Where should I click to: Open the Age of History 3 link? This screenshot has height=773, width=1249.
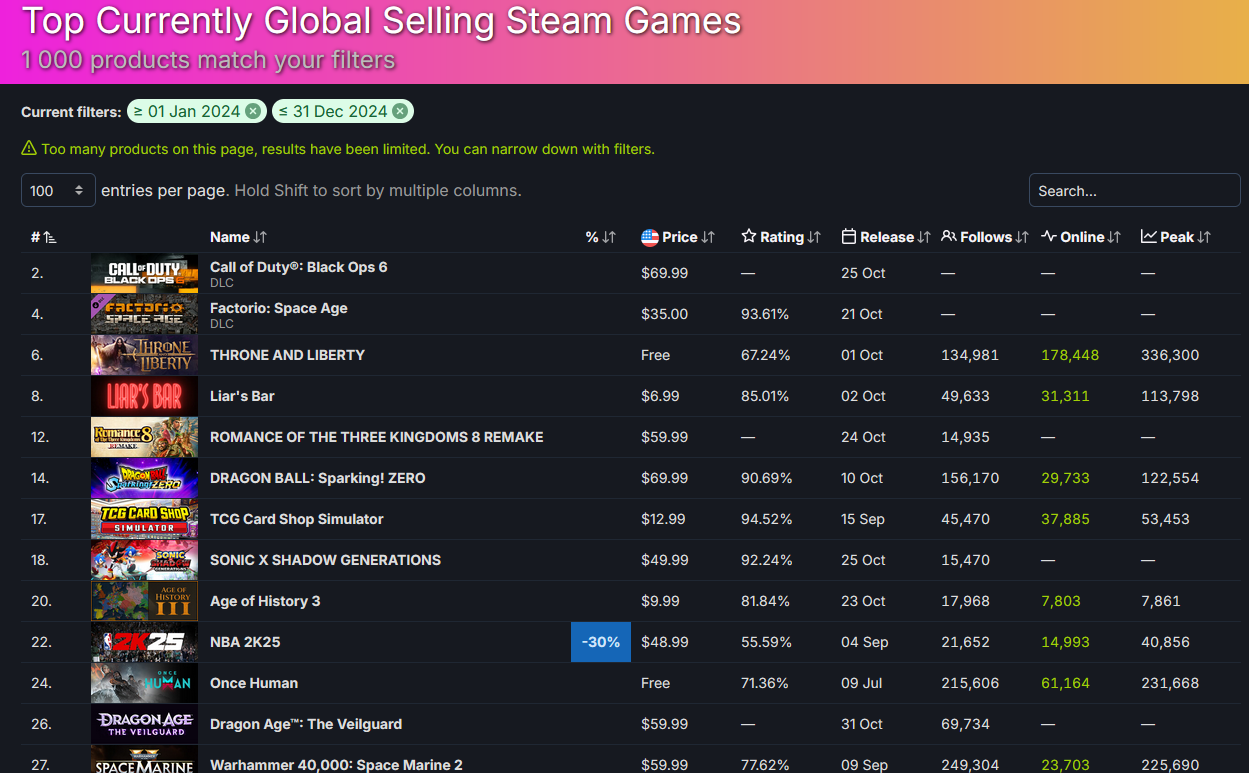265,601
